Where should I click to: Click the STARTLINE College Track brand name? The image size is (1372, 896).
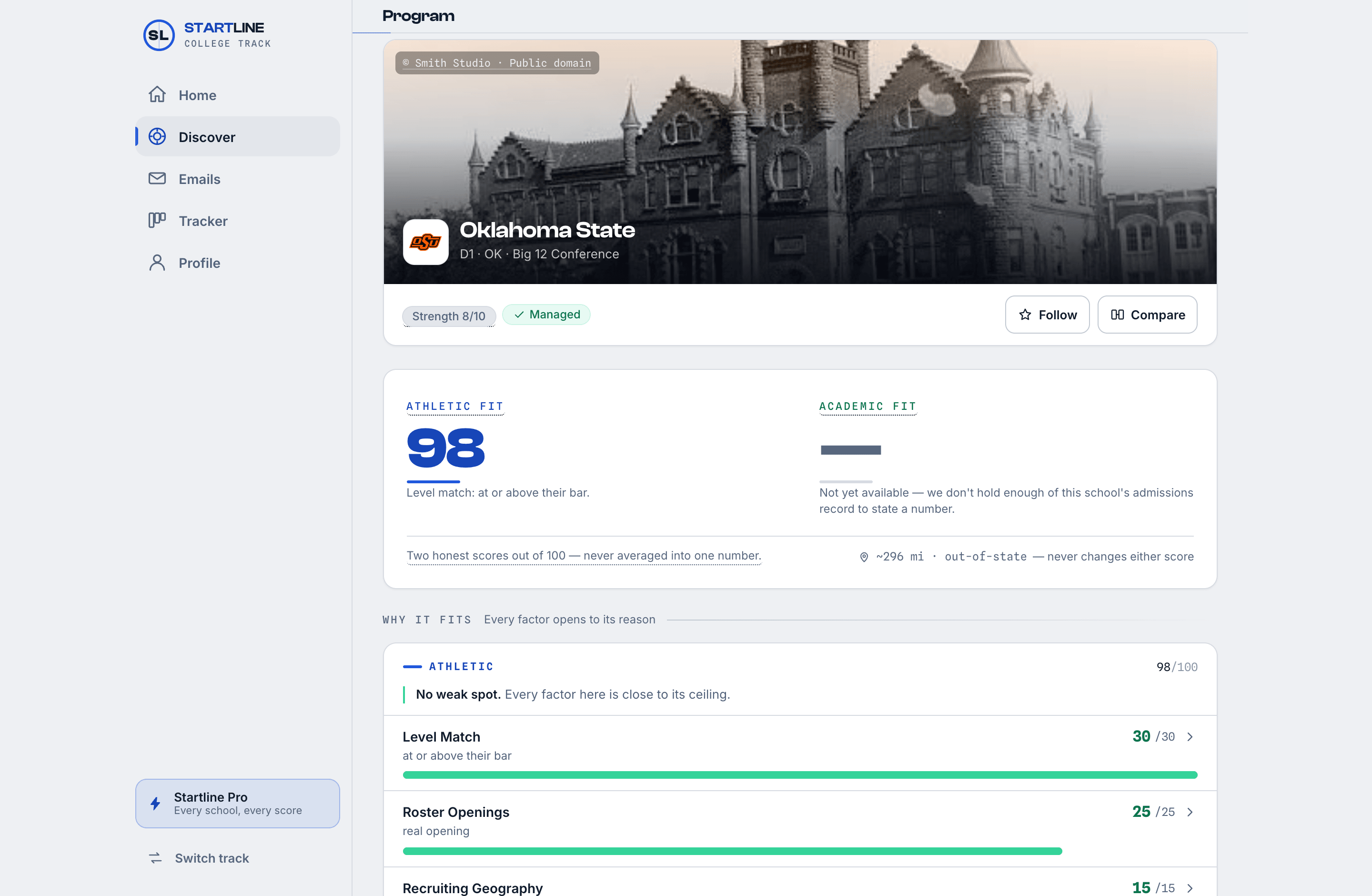[227, 35]
